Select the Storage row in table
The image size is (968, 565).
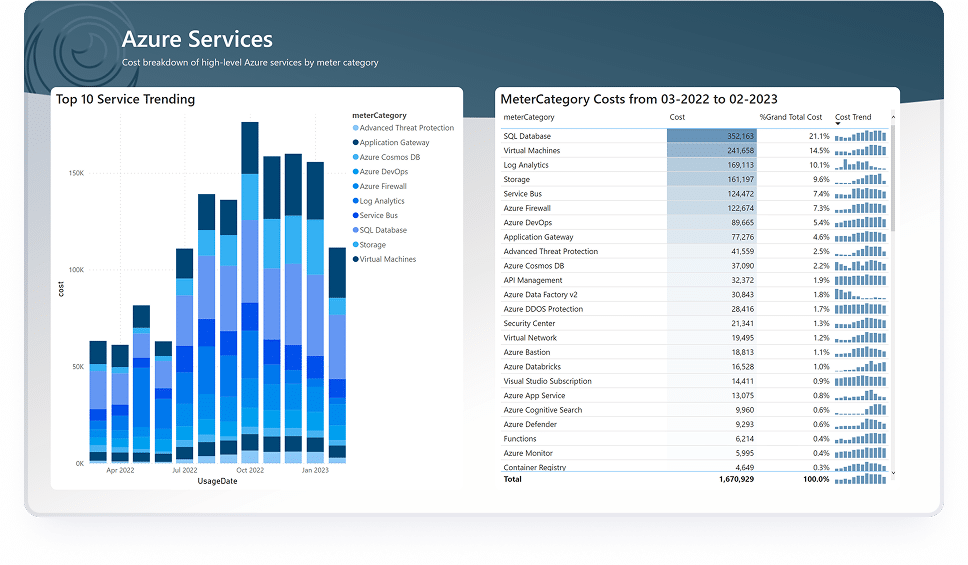[695, 179]
